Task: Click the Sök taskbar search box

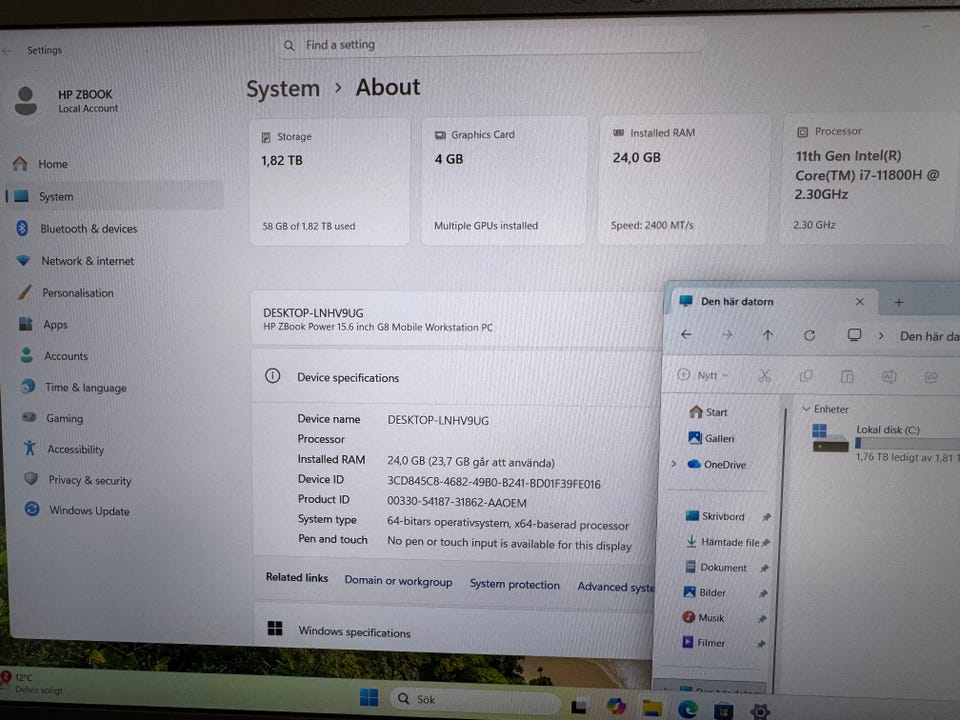Action: [475, 699]
